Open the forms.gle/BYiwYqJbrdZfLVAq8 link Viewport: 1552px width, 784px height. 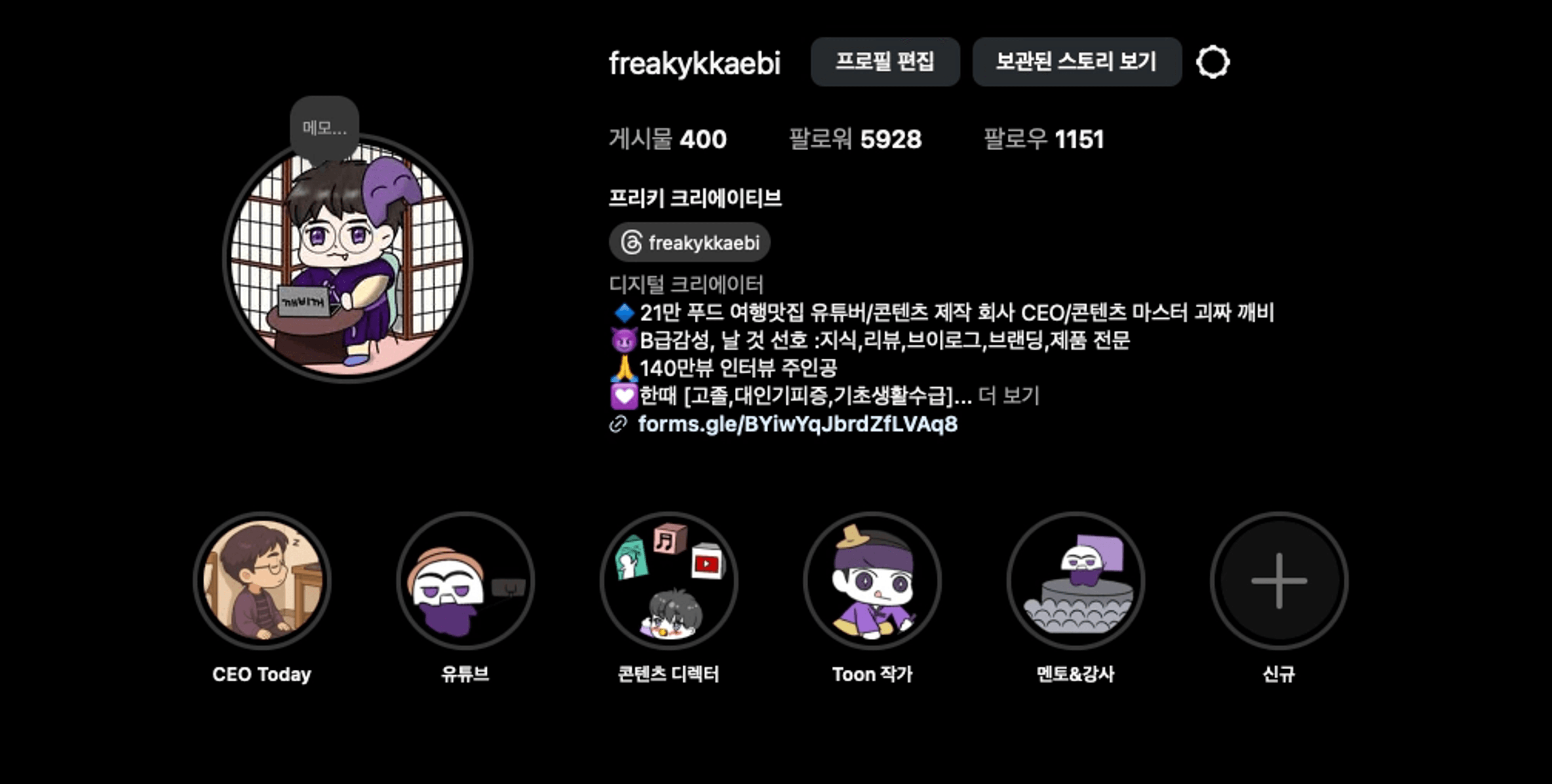pyautogui.click(x=798, y=425)
